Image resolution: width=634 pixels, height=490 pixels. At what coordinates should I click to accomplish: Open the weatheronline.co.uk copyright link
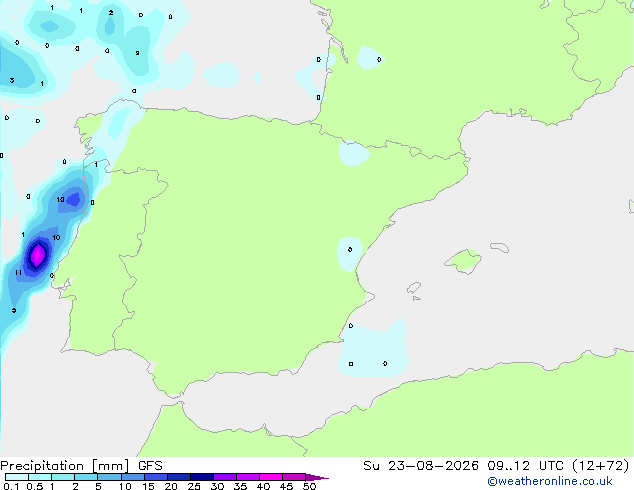549,481
